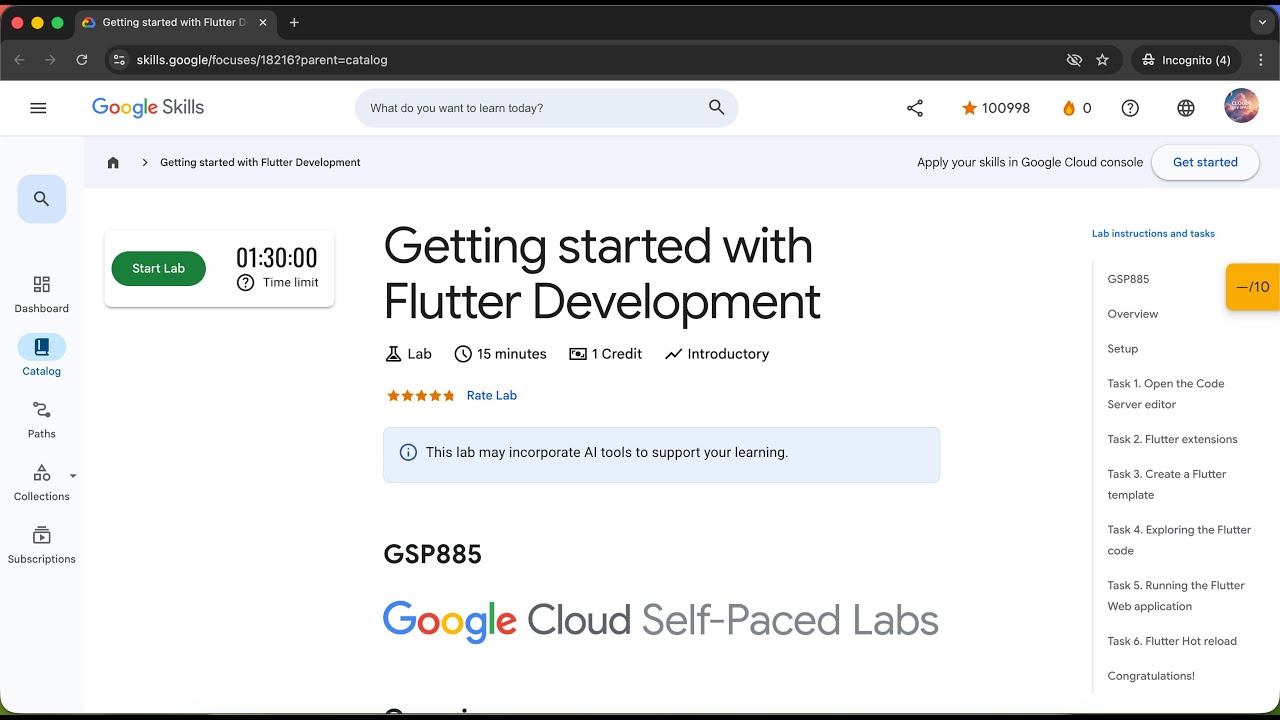Open Catalog in the sidebar
This screenshot has height=720, width=1280.
(42, 357)
